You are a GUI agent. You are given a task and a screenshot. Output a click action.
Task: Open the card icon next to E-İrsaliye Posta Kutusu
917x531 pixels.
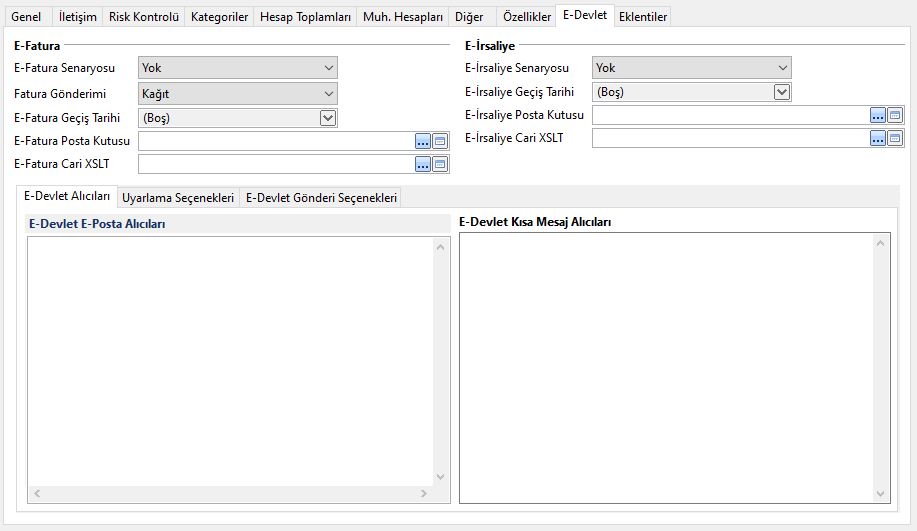894,115
